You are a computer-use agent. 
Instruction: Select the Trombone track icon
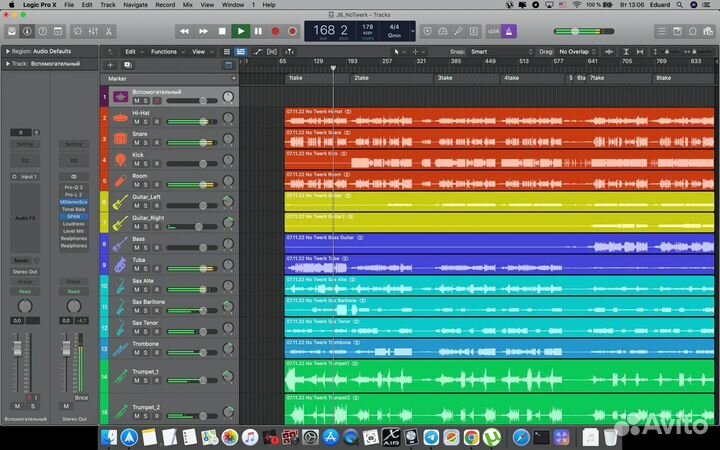click(x=119, y=349)
